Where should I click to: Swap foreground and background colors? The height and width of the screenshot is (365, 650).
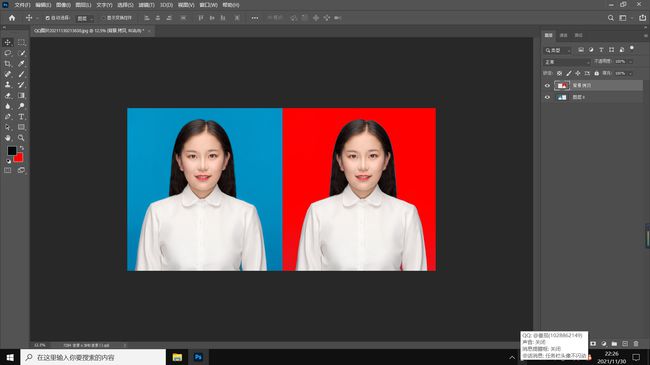[x=21, y=148]
